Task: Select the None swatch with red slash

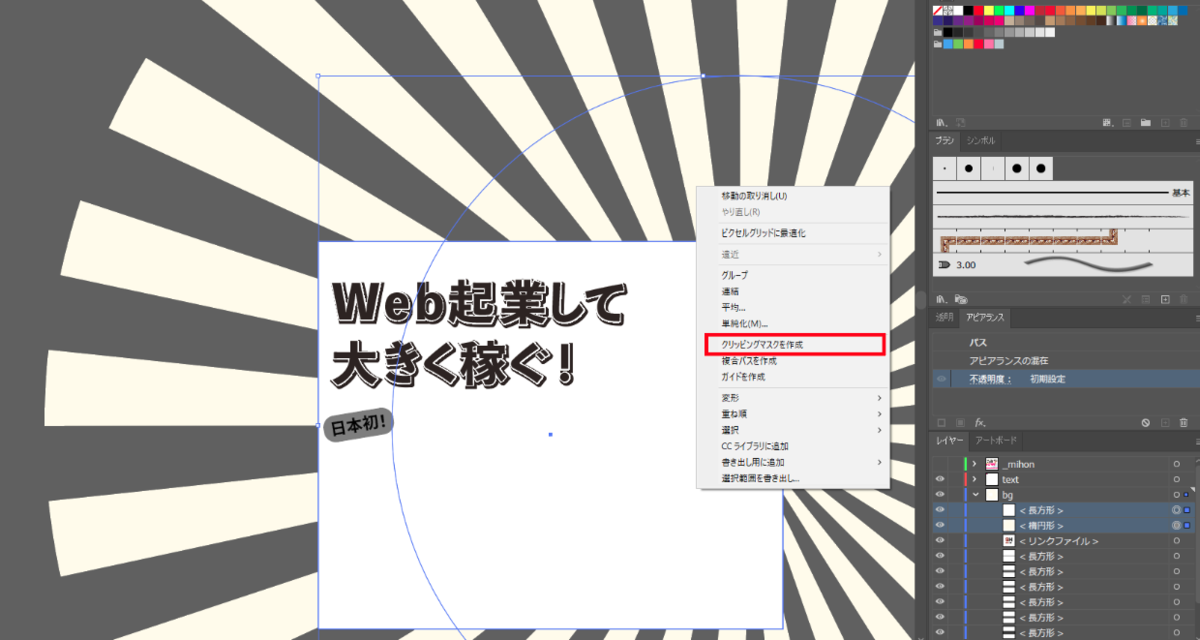Action: click(937, 10)
